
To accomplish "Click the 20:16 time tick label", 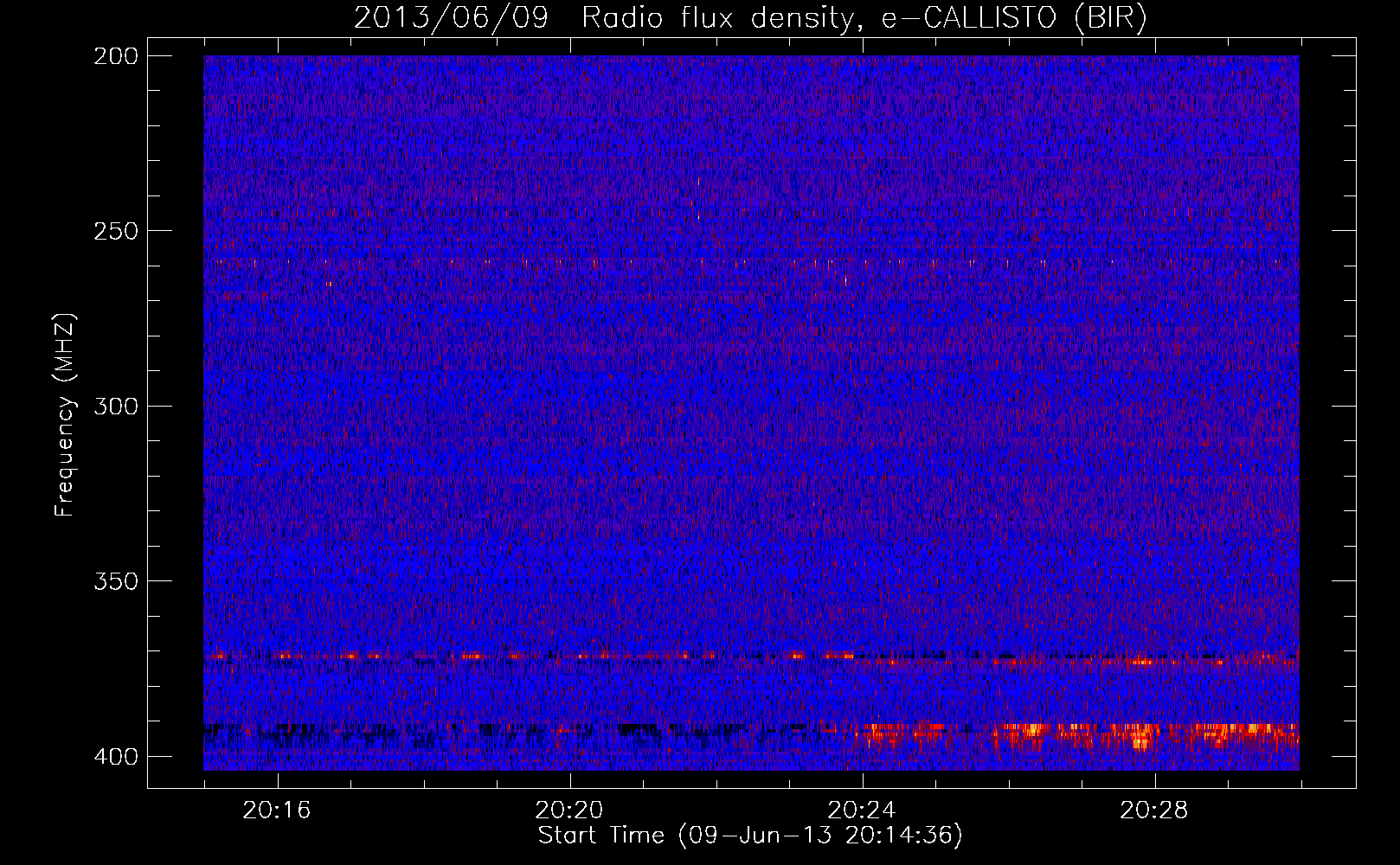I will point(277,811).
